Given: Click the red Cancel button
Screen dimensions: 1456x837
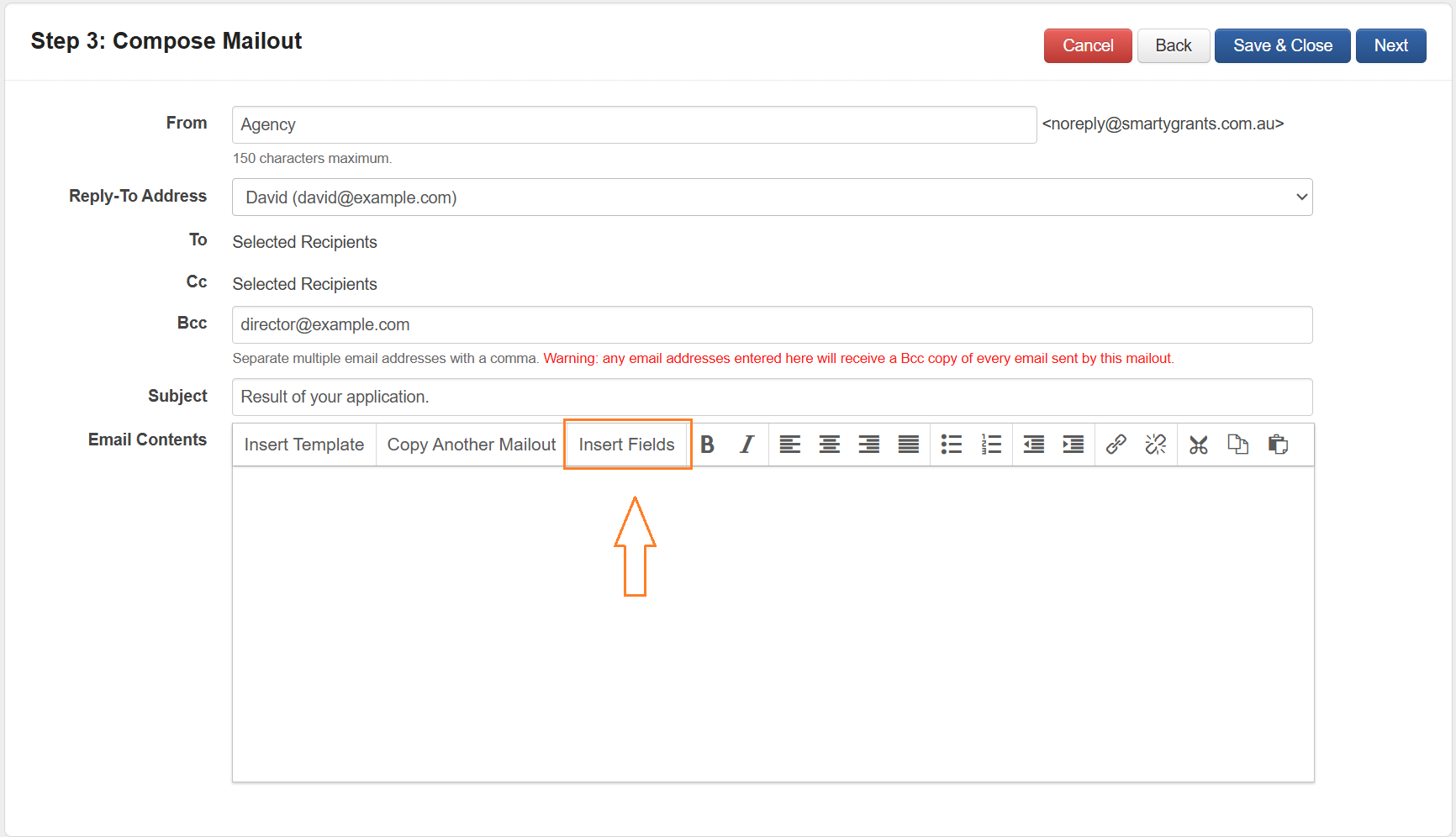Looking at the screenshot, I should coord(1087,45).
